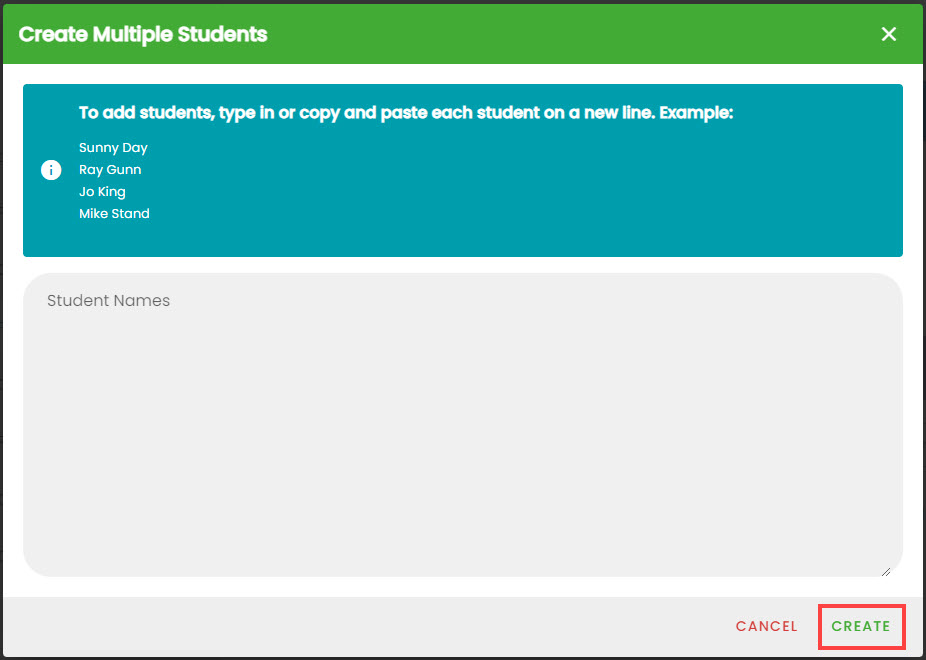Viewport: 926px width, 660px height.
Task: Cancel creating multiple students
Action: coord(766,626)
